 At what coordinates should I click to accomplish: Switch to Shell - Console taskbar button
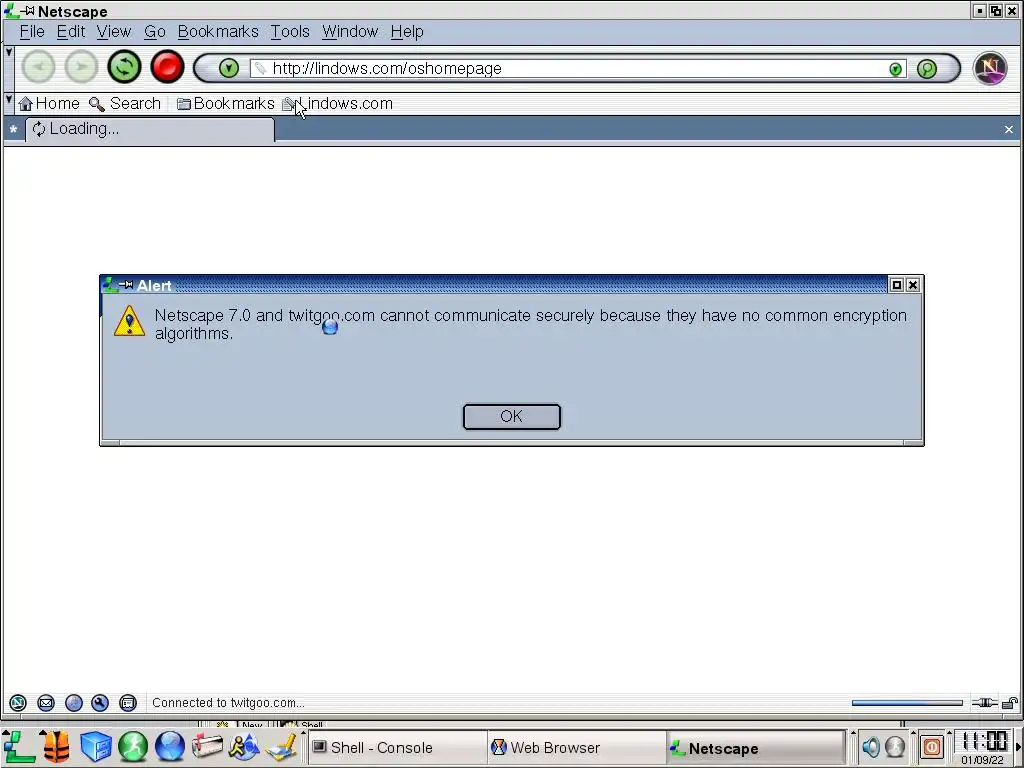tap(397, 748)
